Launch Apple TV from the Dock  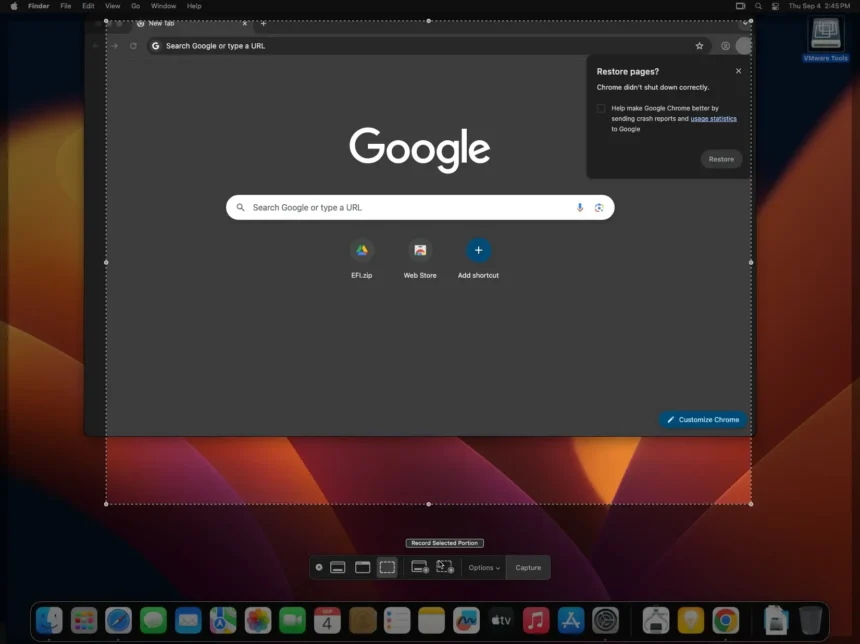tap(501, 620)
